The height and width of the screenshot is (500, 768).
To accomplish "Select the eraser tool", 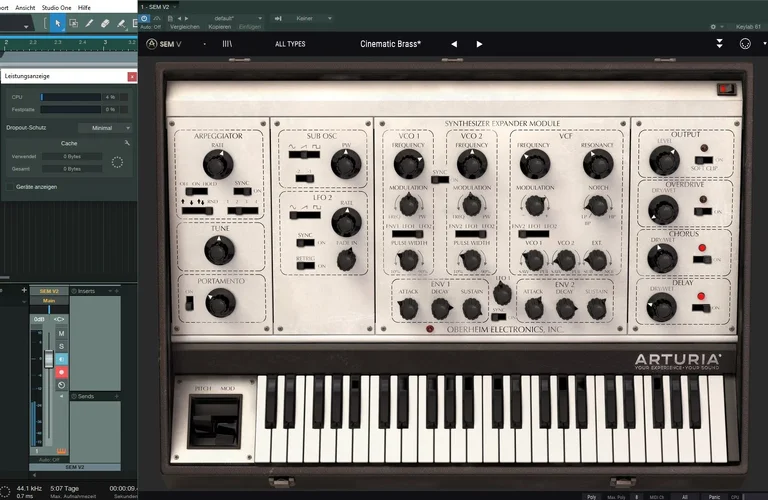I will [x=107, y=23].
